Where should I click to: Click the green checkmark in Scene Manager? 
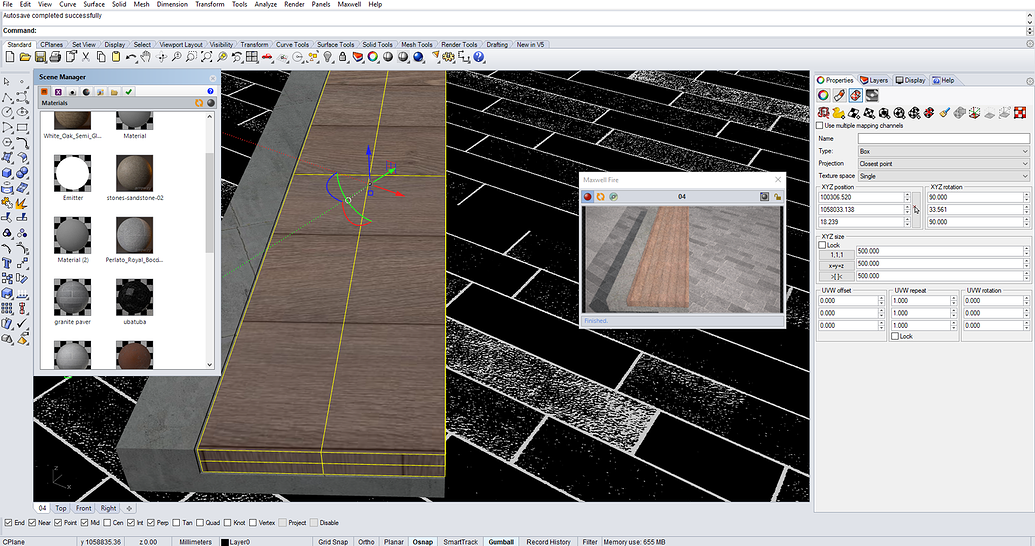(x=129, y=92)
